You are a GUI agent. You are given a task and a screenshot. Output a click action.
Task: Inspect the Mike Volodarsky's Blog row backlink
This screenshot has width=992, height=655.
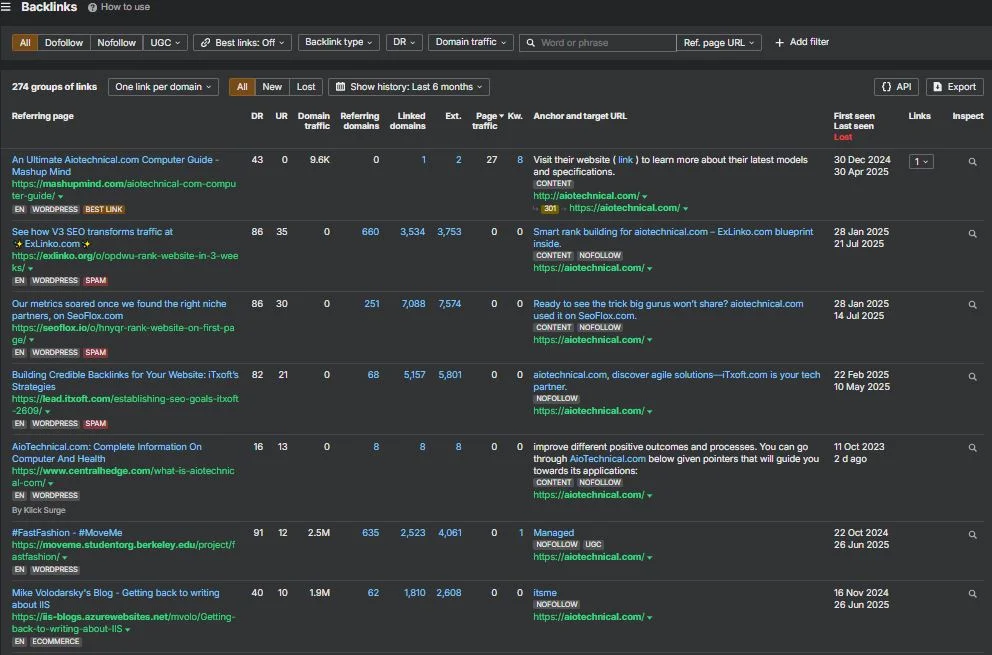(972, 594)
